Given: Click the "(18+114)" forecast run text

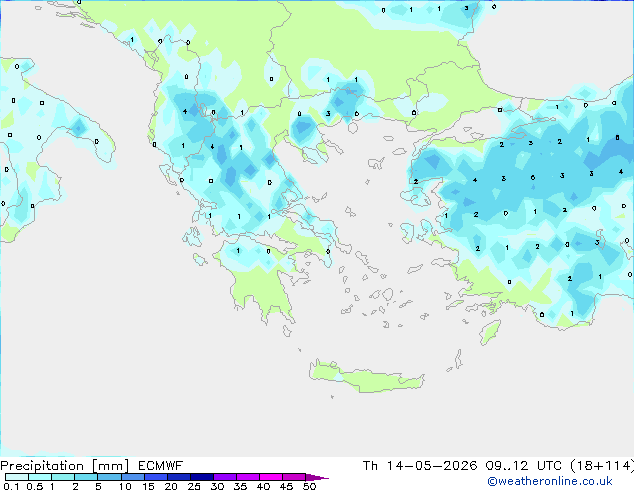Looking at the screenshot, I should click(x=602, y=466).
